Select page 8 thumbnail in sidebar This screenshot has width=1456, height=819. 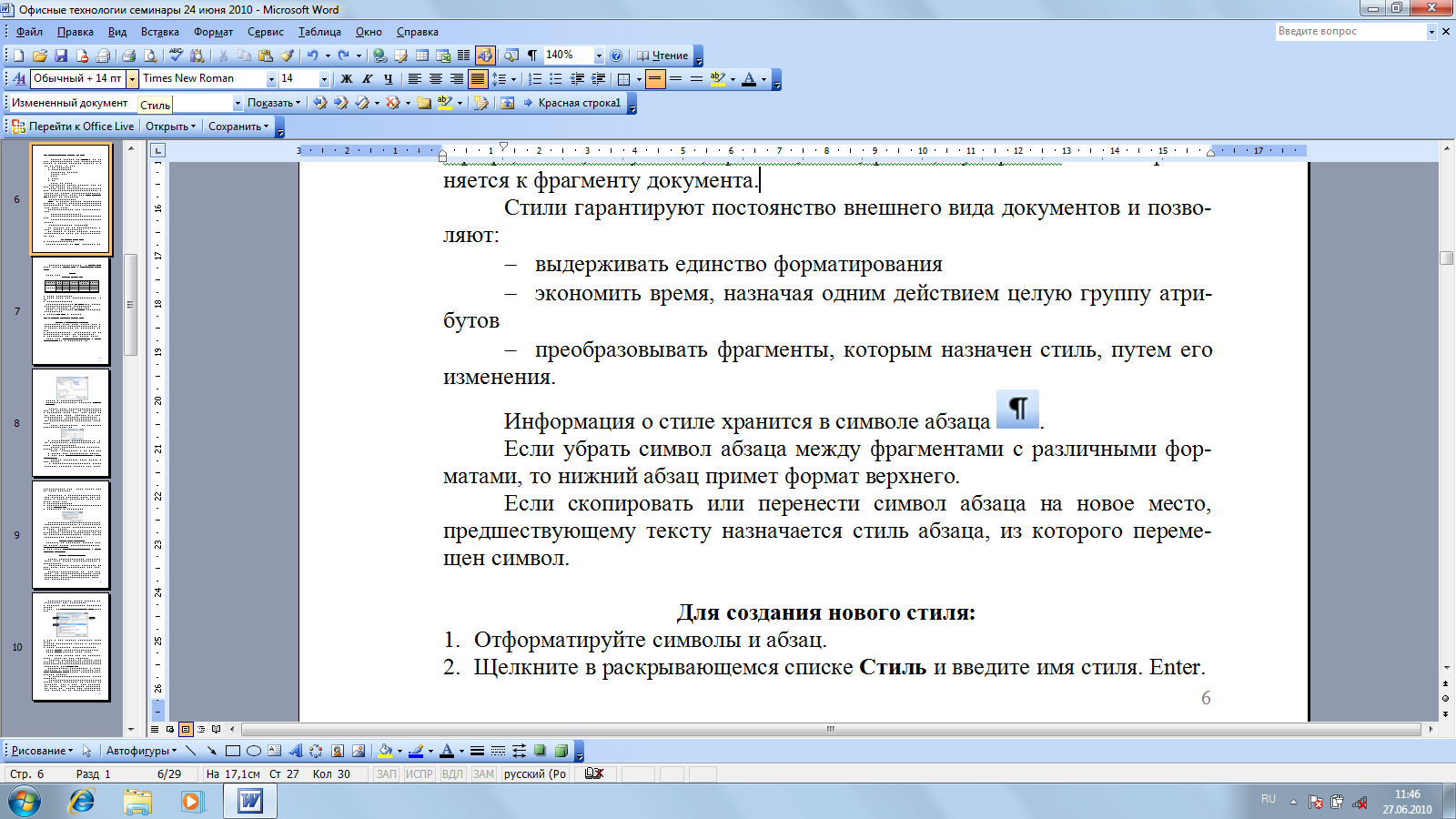[71, 423]
